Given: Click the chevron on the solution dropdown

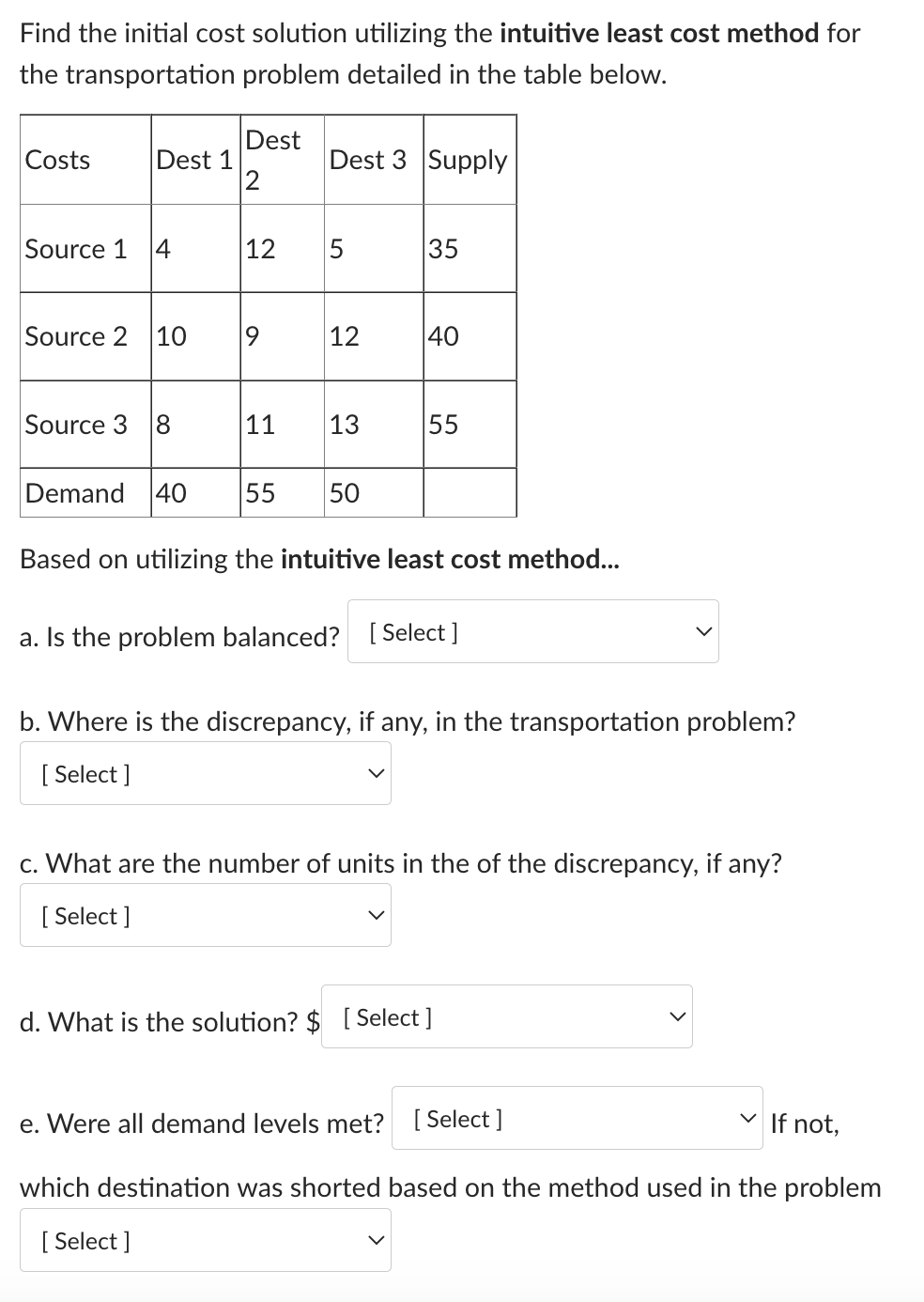Looking at the screenshot, I should 677,1016.
